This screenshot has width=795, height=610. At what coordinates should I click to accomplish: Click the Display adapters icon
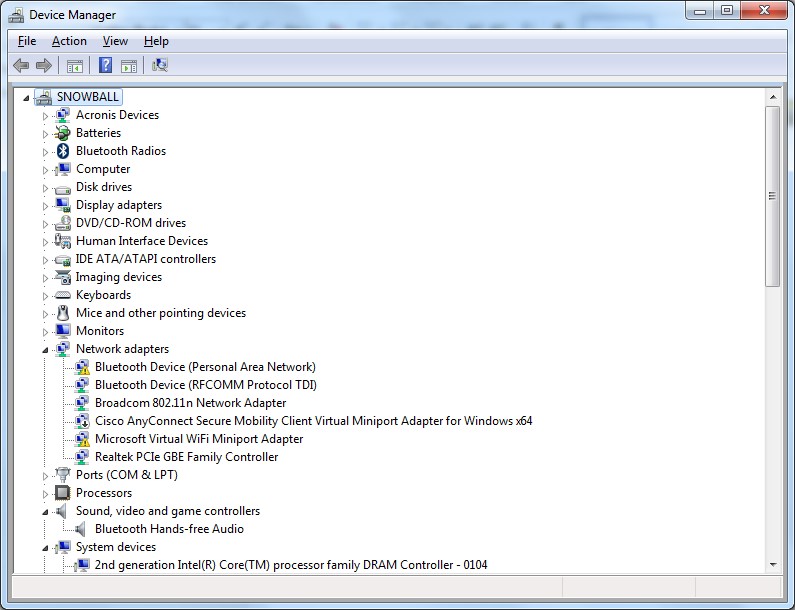click(x=62, y=205)
